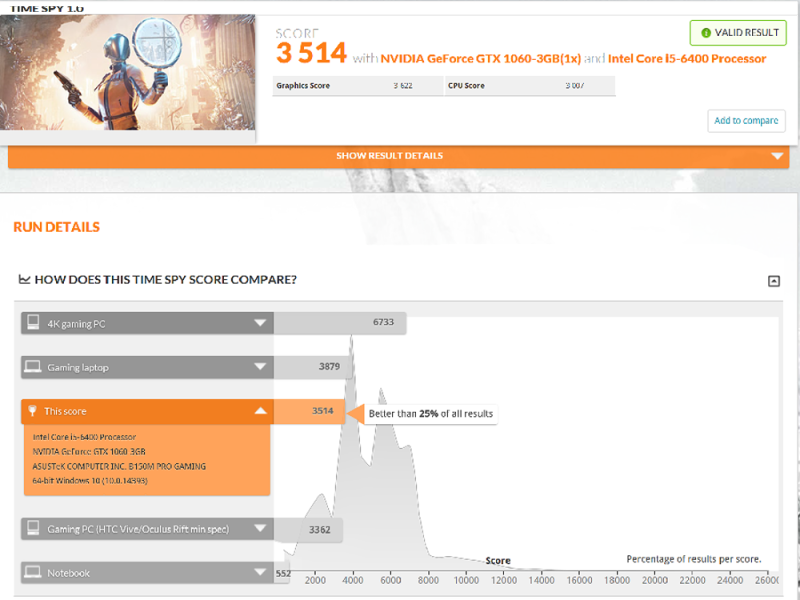Click the Graphics Score label
Image resolution: width=800 pixels, height=600 pixels.
pyautogui.click(x=303, y=86)
